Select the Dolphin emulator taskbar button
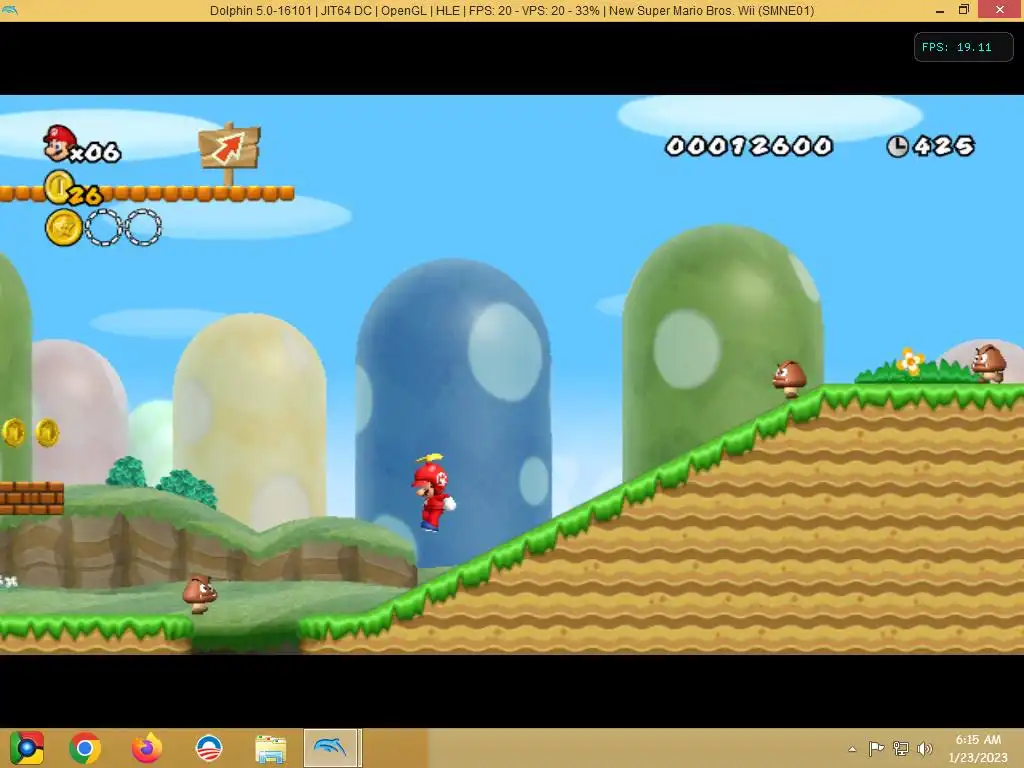1024x768 pixels. [330, 747]
